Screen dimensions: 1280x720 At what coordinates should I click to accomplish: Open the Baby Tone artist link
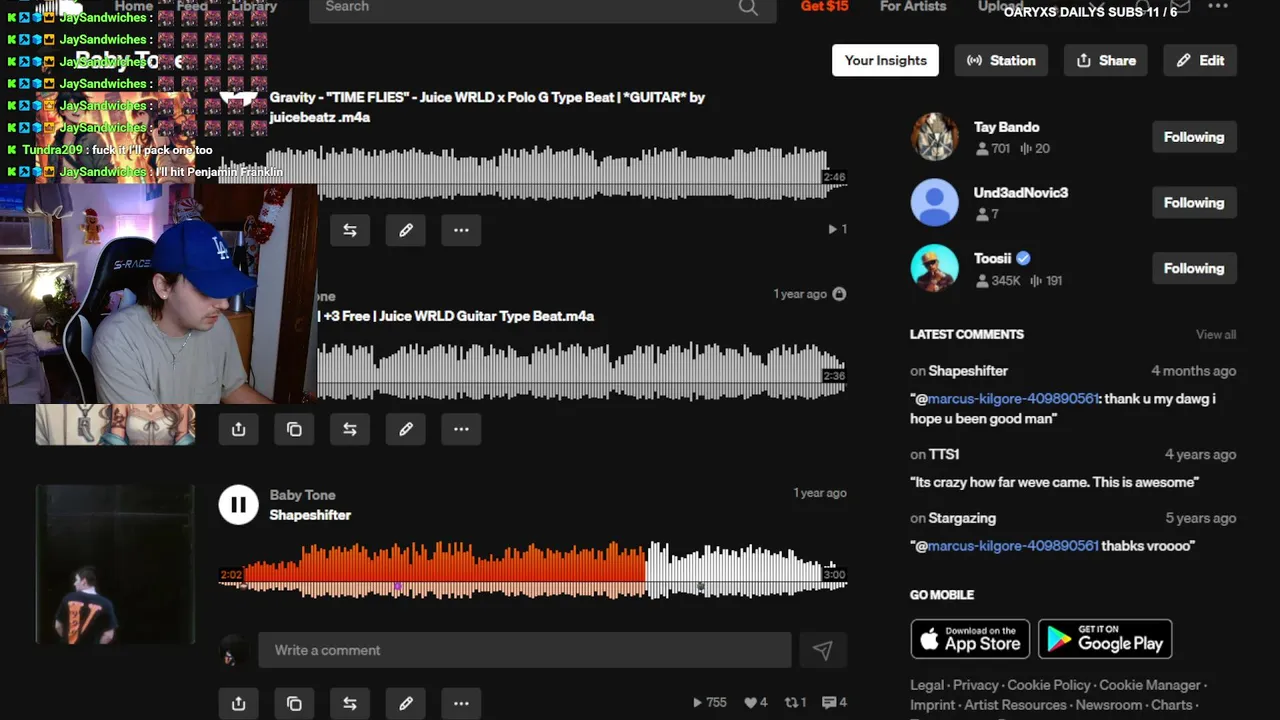pos(302,495)
